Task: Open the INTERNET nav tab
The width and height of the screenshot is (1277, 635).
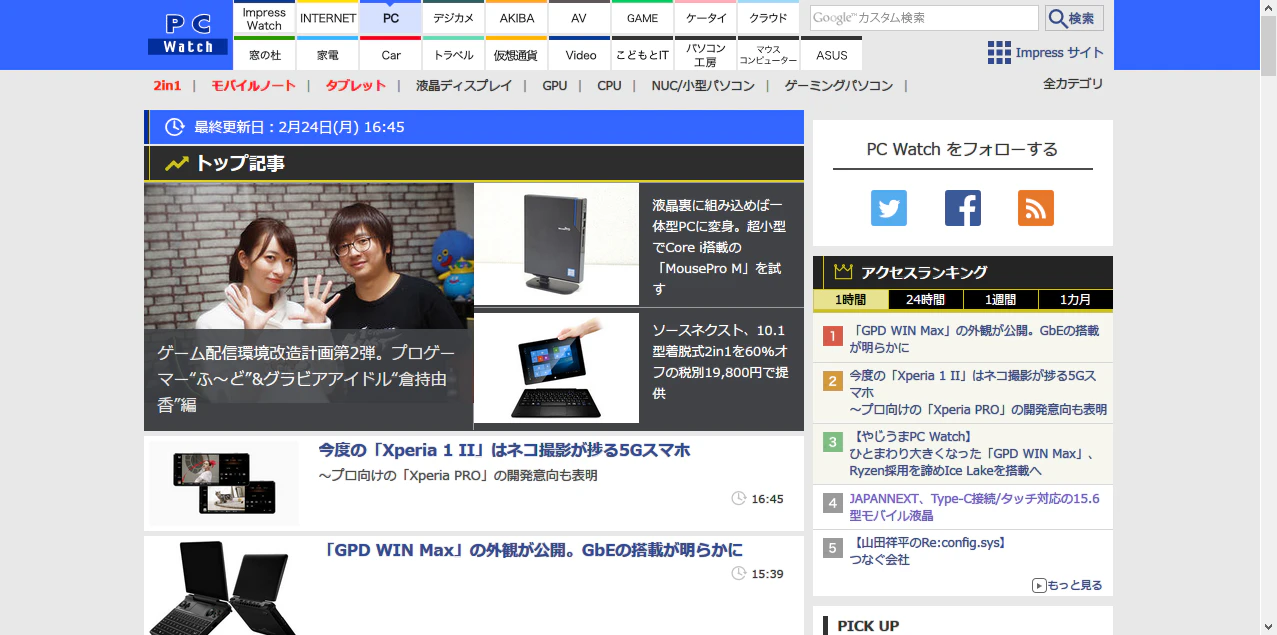Action: 328,17
